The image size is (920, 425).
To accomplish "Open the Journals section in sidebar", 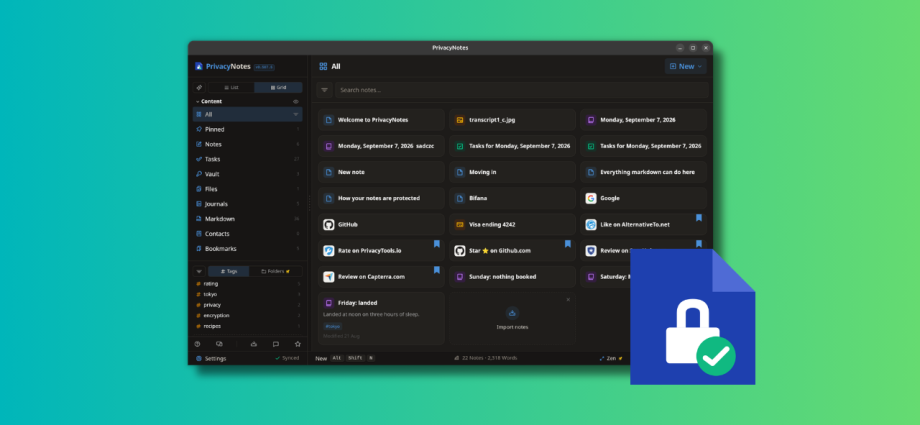I will click(x=248, y=204).
